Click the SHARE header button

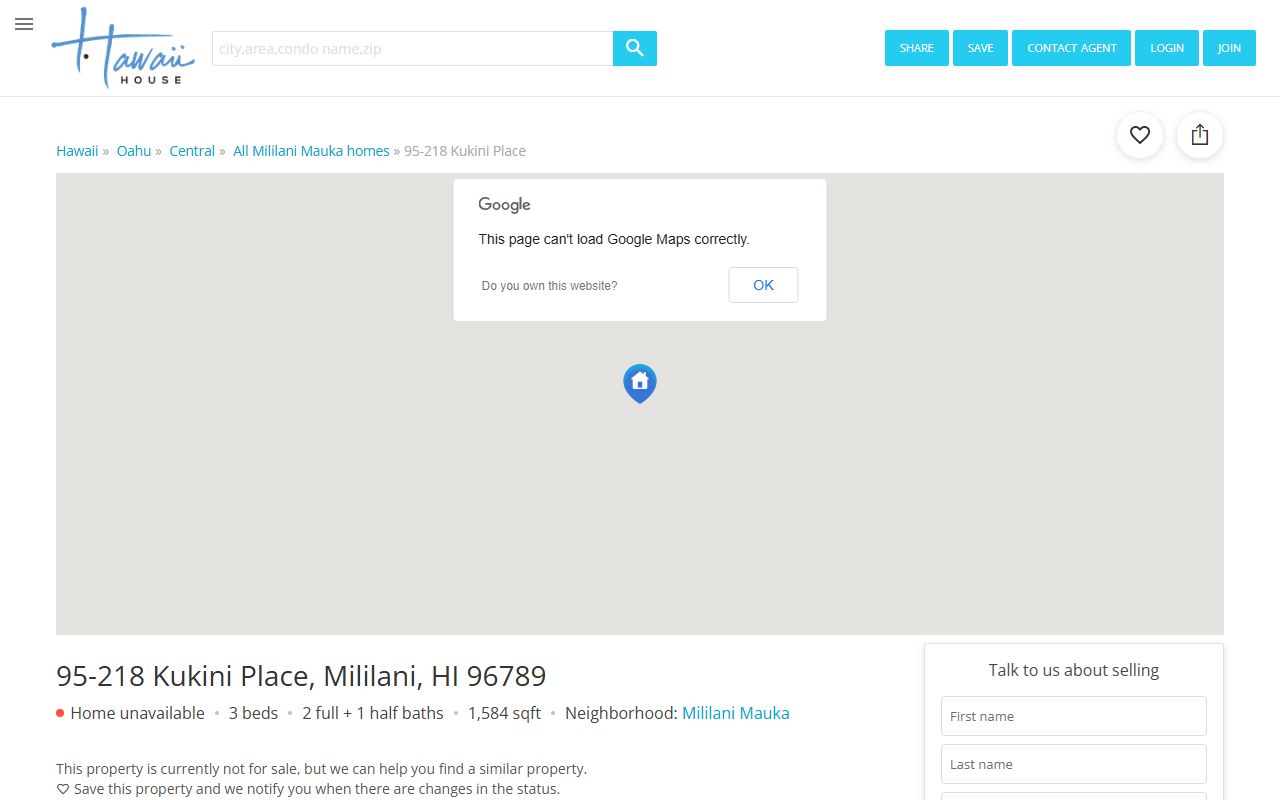pyautogui.click(x=917, y=48)
